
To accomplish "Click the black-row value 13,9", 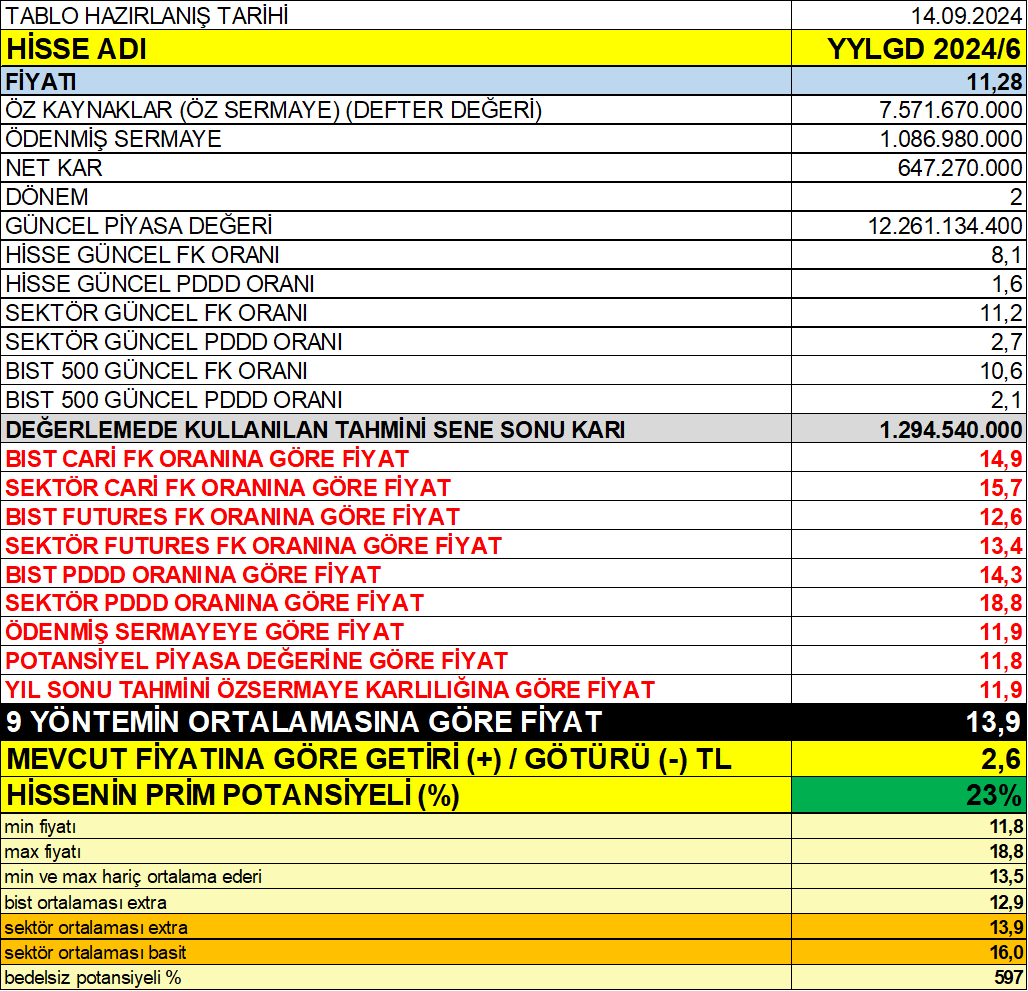I will pos(994,722).
